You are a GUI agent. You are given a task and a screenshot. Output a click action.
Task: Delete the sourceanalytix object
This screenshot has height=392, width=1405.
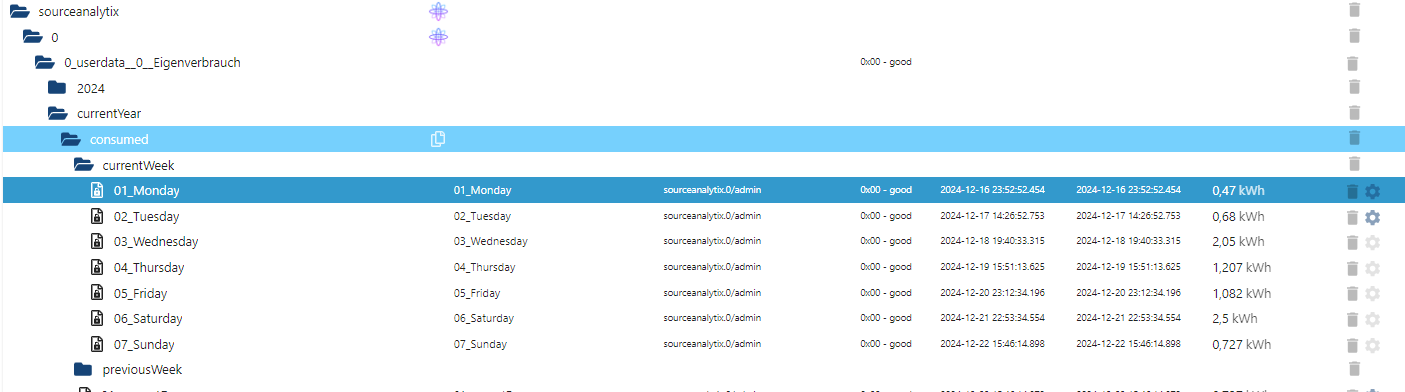1354,10
